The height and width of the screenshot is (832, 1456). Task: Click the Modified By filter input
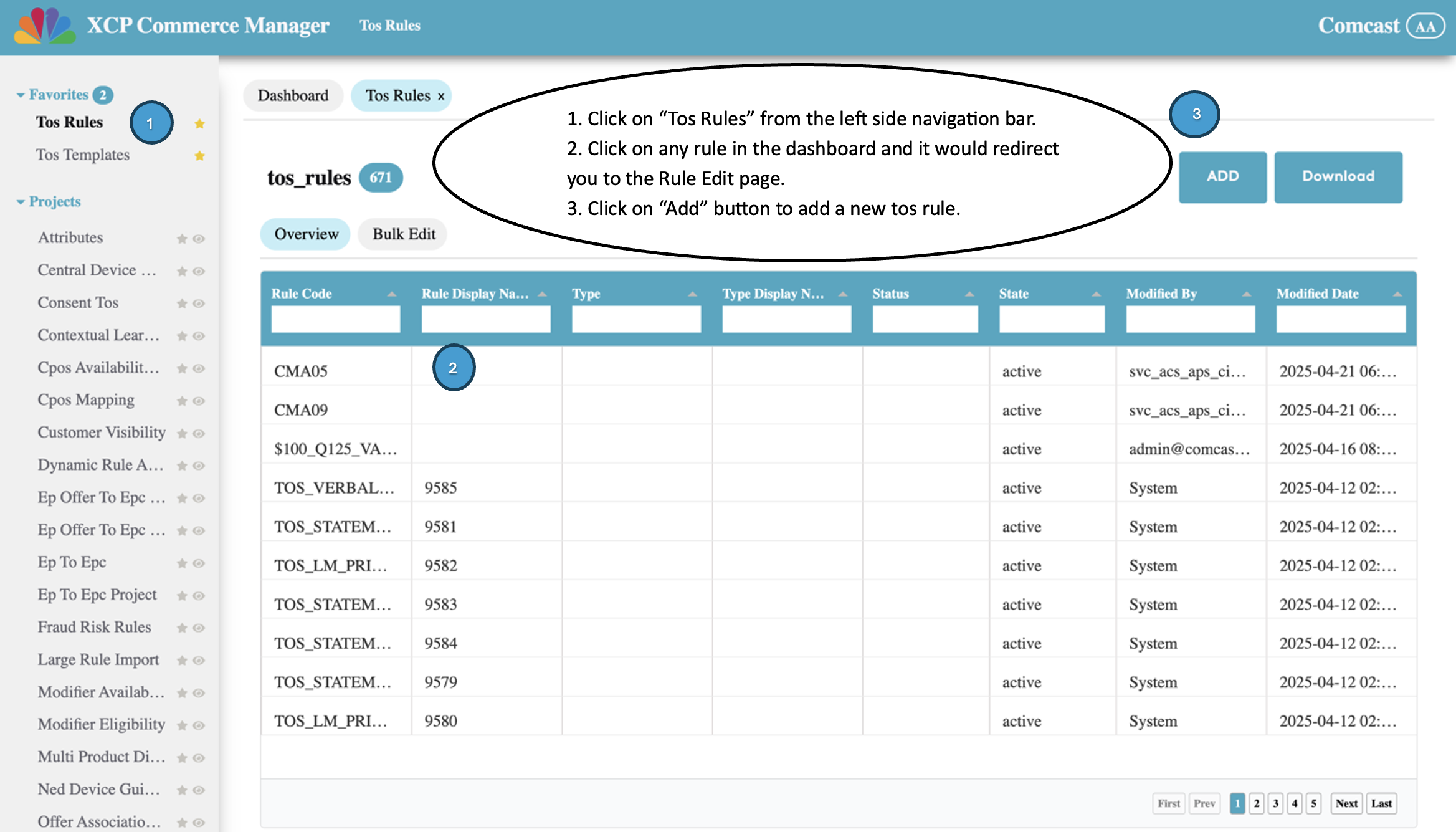pyautogui.click(x=1191, y=319)
